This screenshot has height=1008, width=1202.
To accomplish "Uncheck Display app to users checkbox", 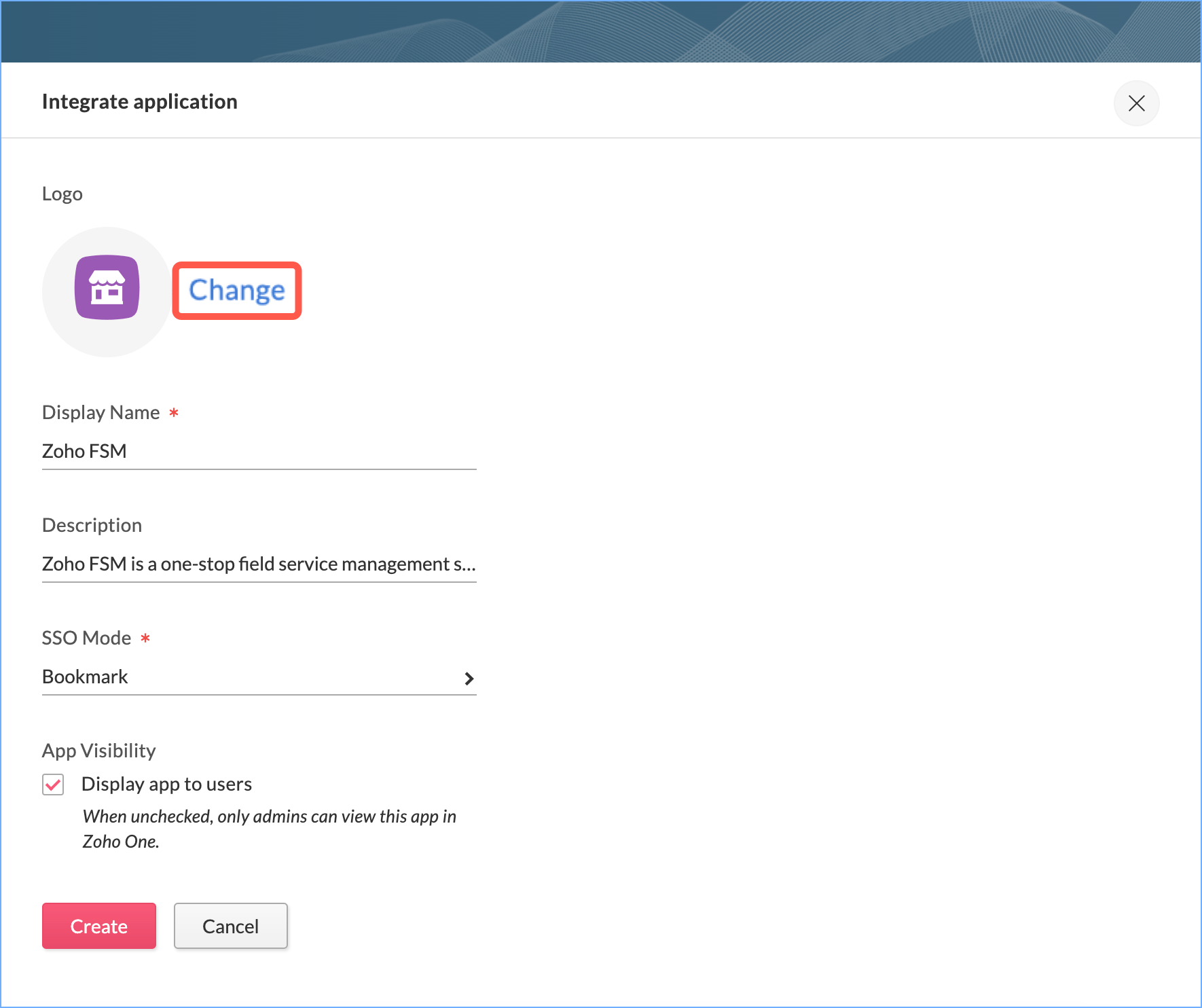I will (x=53, y=785).
